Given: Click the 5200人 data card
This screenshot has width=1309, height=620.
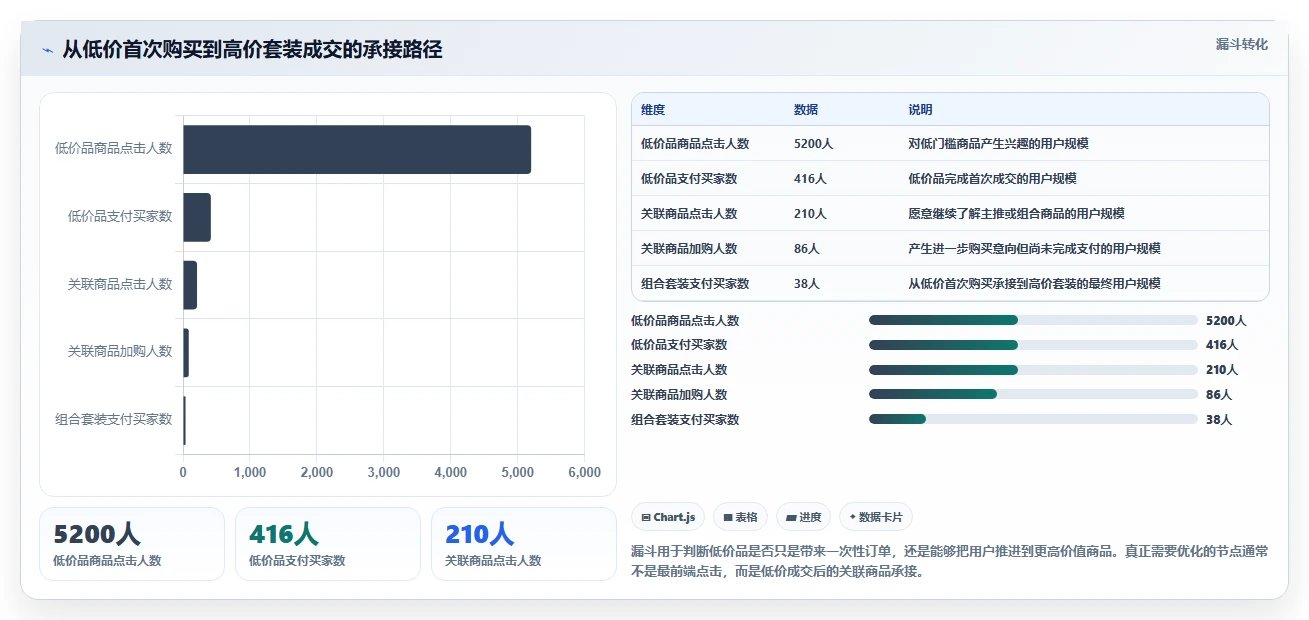Looking at the screenshot, I should coord(132,544).
